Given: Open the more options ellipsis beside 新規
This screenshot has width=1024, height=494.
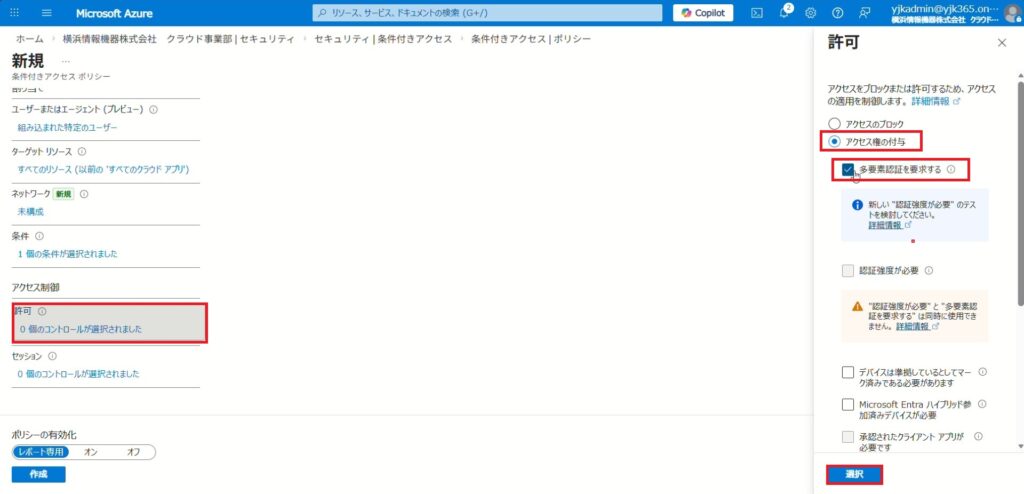Looking at the screenshot, I should point(66,62).
